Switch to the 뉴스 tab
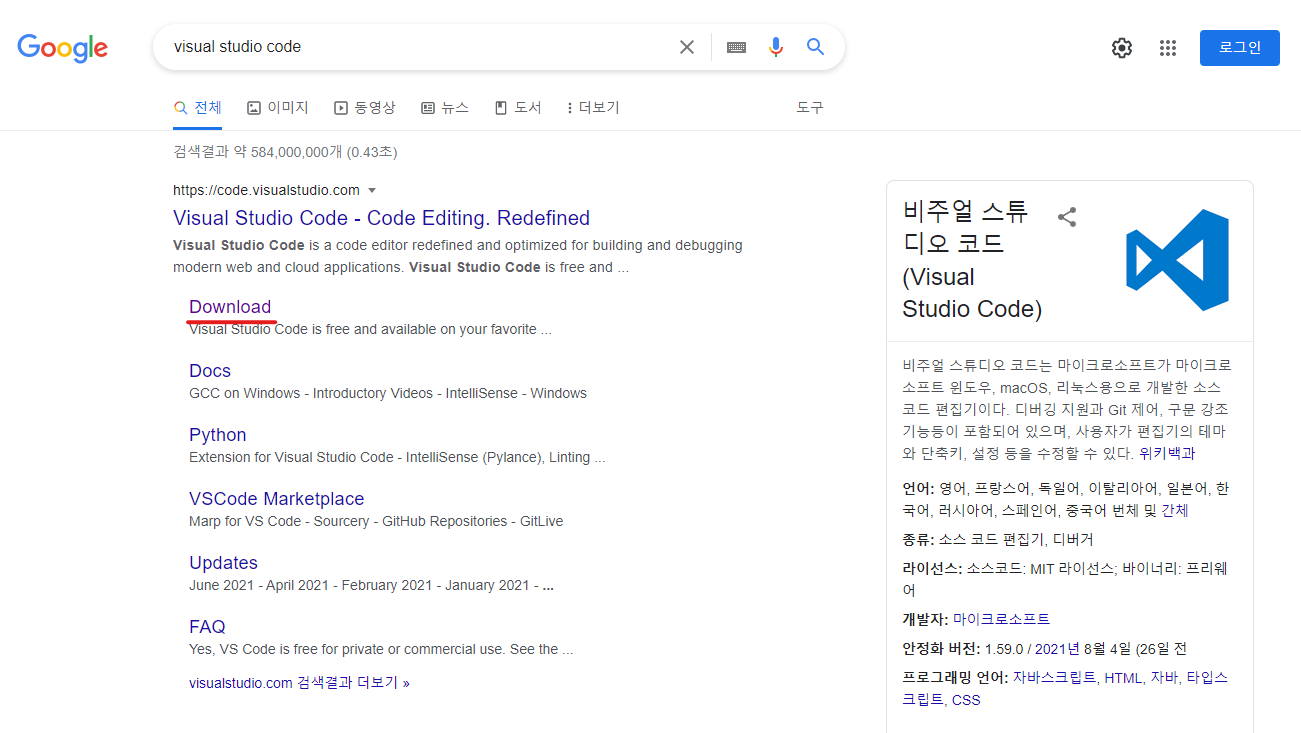This screenshot has height=733, width=1301. pos(445,108)
